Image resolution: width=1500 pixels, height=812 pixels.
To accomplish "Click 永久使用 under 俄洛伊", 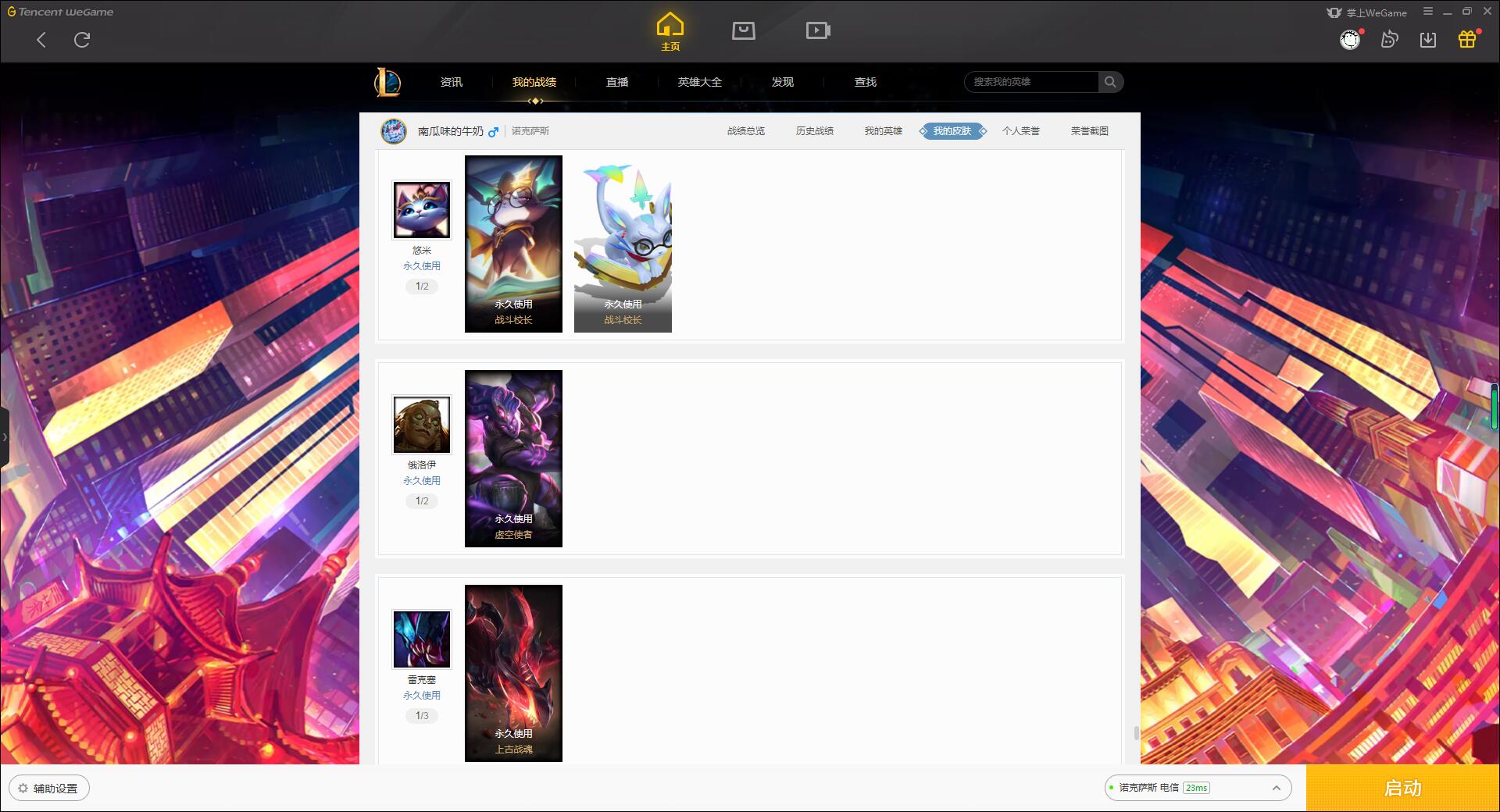I will pyautogui.click(x=422, y=481).
